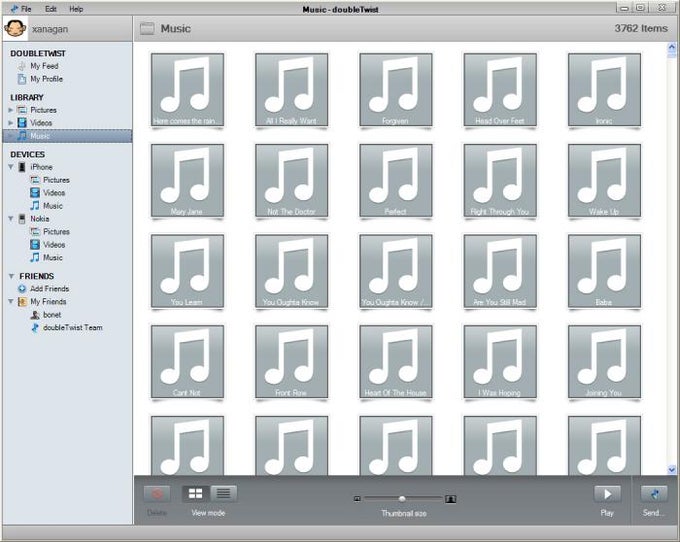This screenshot has height=542, width=680.
Task: Open the My Friends group
Action: click(48, 301)
